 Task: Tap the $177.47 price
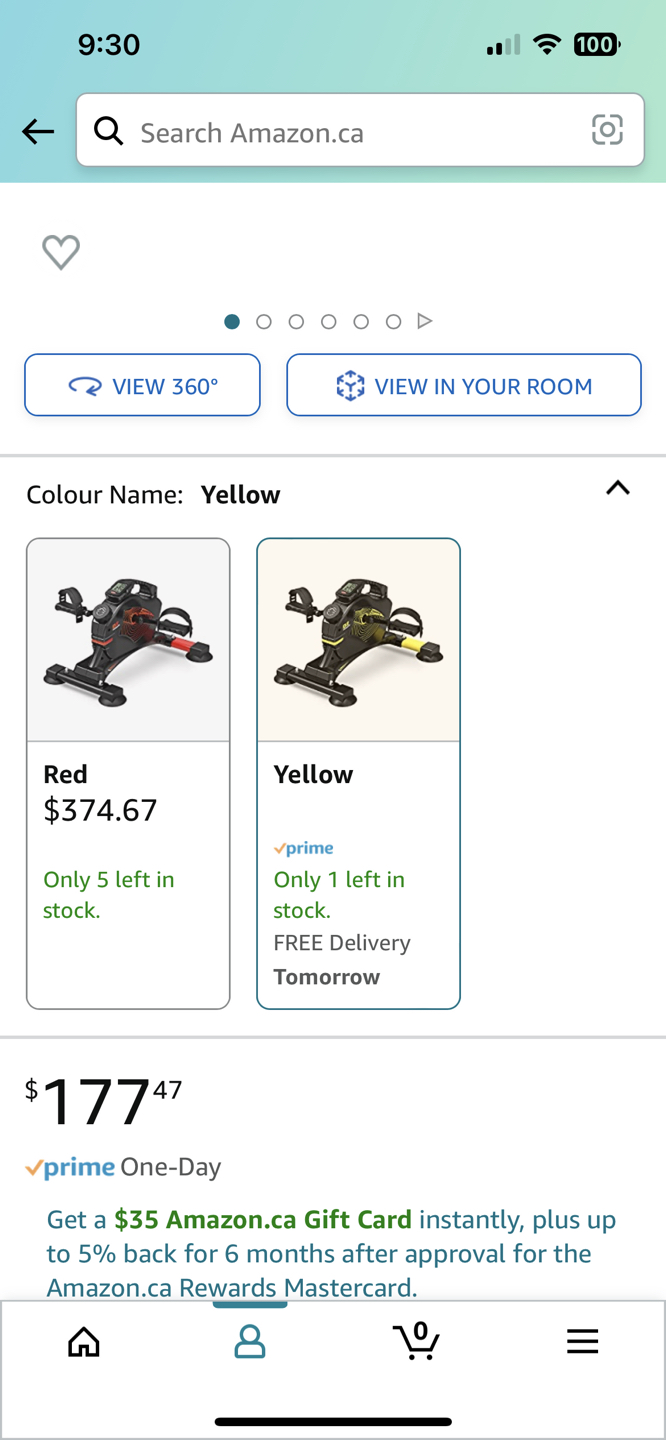[104, 1101]
